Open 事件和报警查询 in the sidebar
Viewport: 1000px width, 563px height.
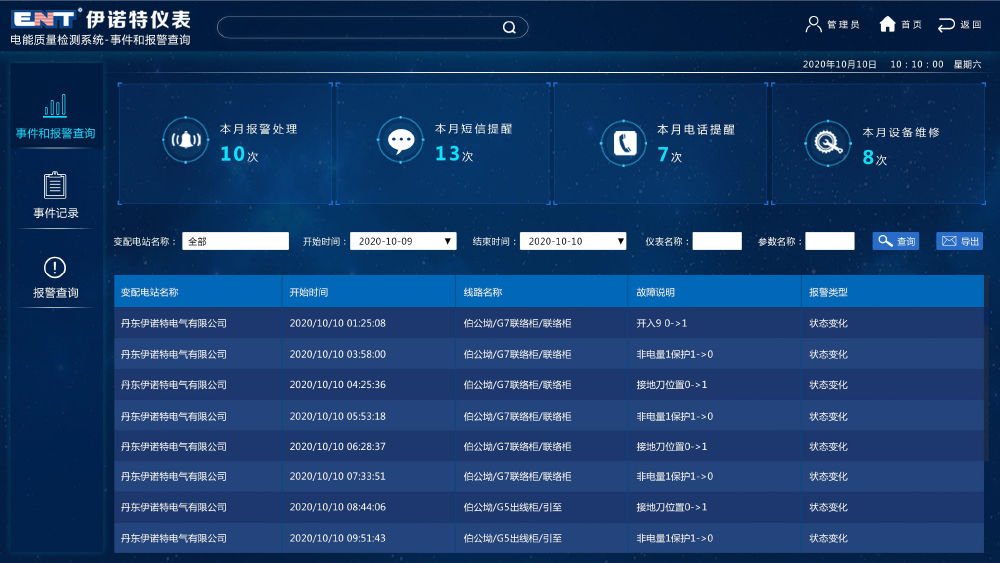coord(56,116)
